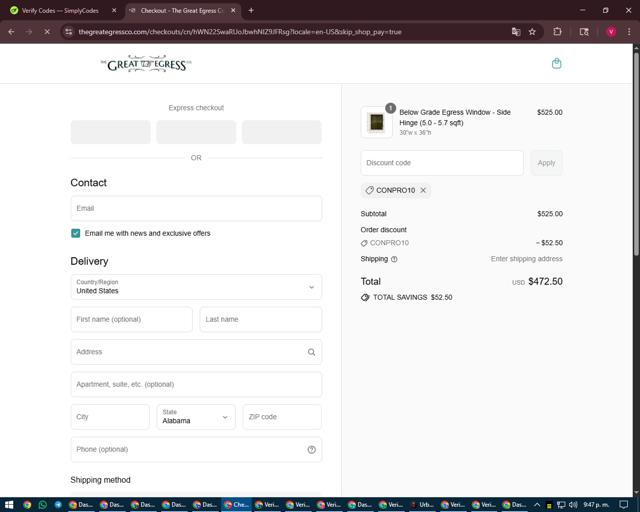Click the Phone (optional) field

point(196,450)
